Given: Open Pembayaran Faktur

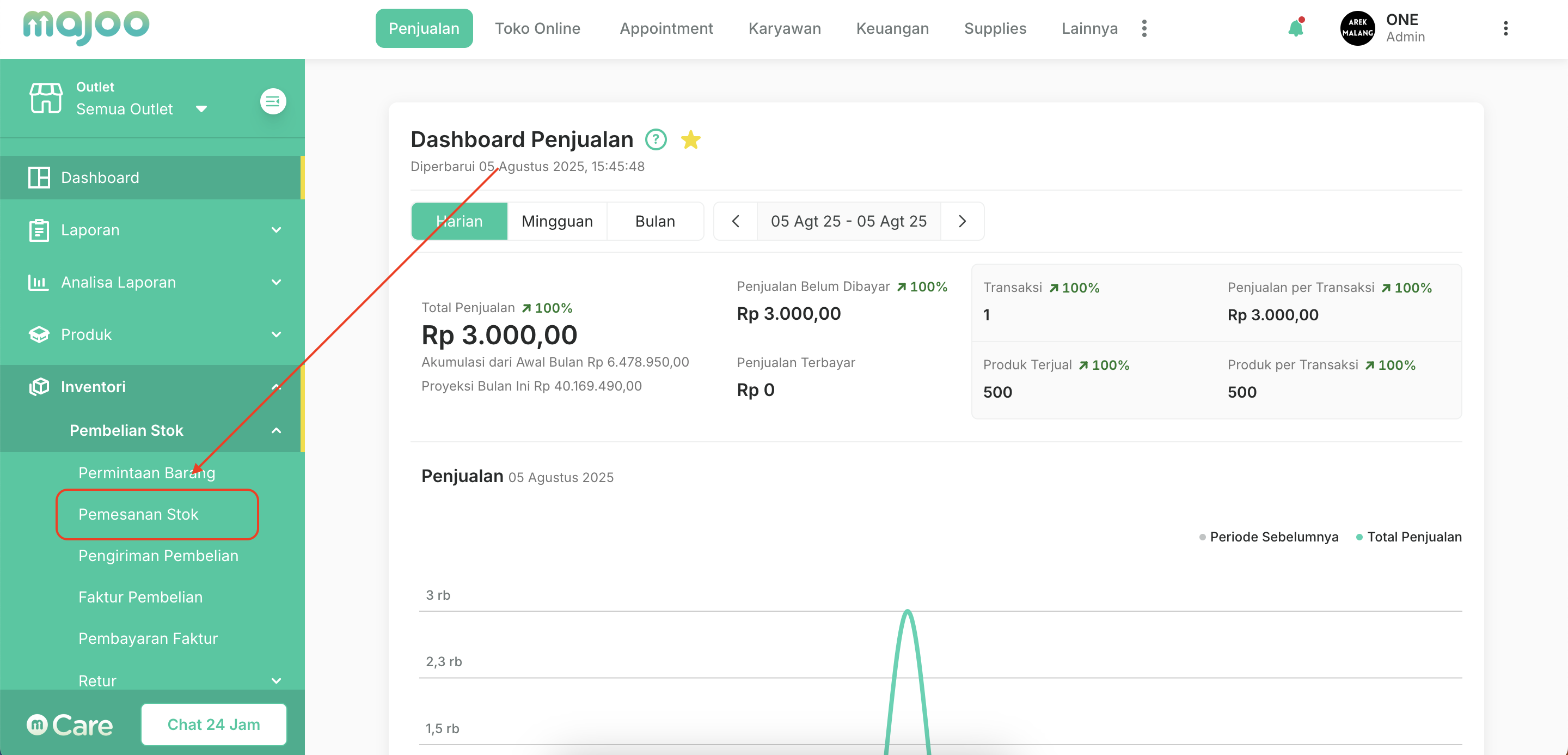Looking at the screenshot, I should tap(148, 639).
